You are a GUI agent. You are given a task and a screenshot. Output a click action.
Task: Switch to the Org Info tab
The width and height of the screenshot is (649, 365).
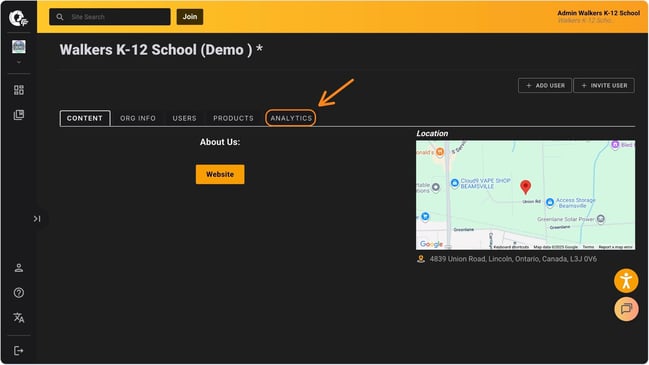pyautogui.click(x=138, y=118)
